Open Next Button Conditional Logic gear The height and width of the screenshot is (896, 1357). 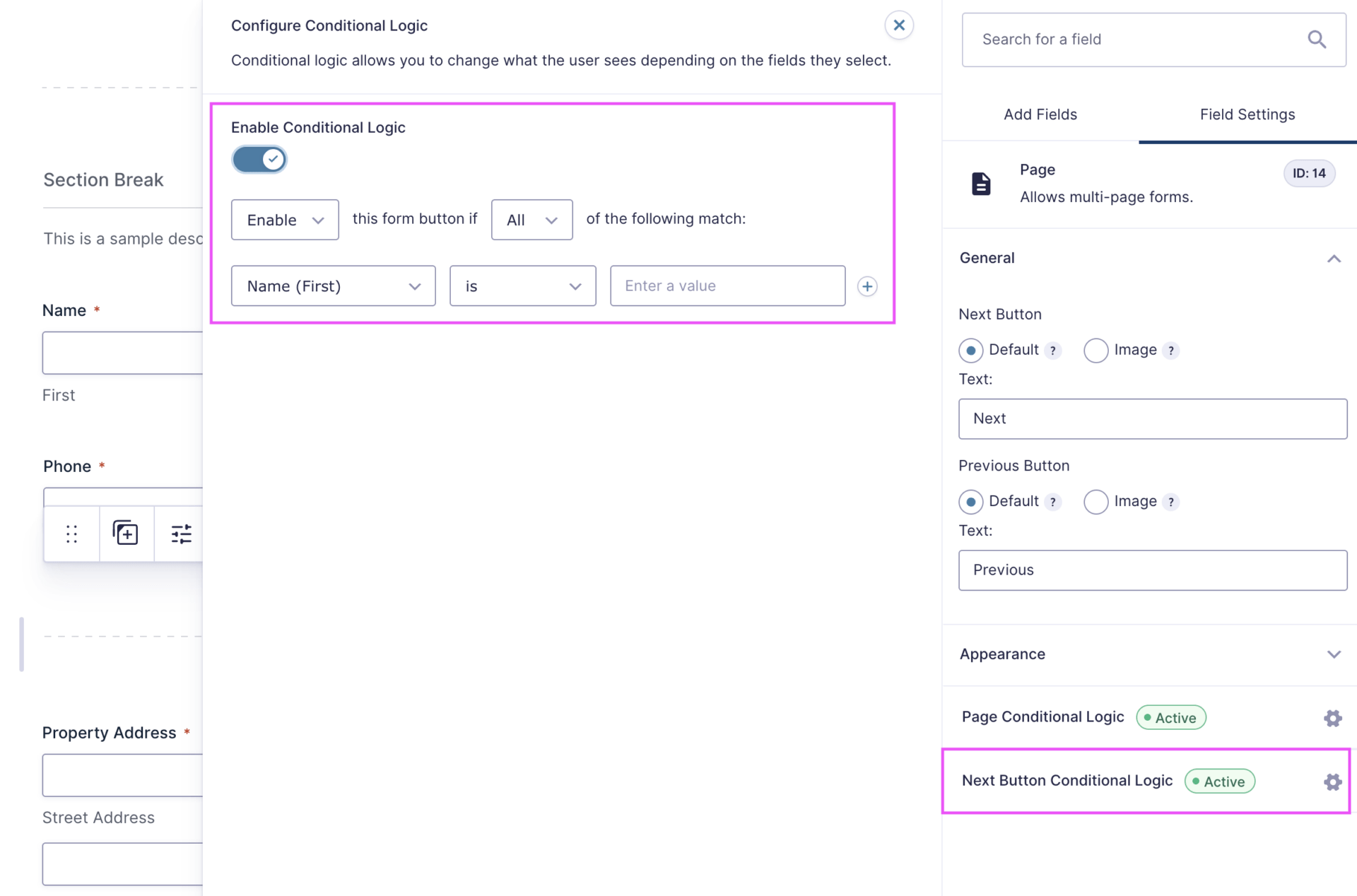click(1332, 782)
